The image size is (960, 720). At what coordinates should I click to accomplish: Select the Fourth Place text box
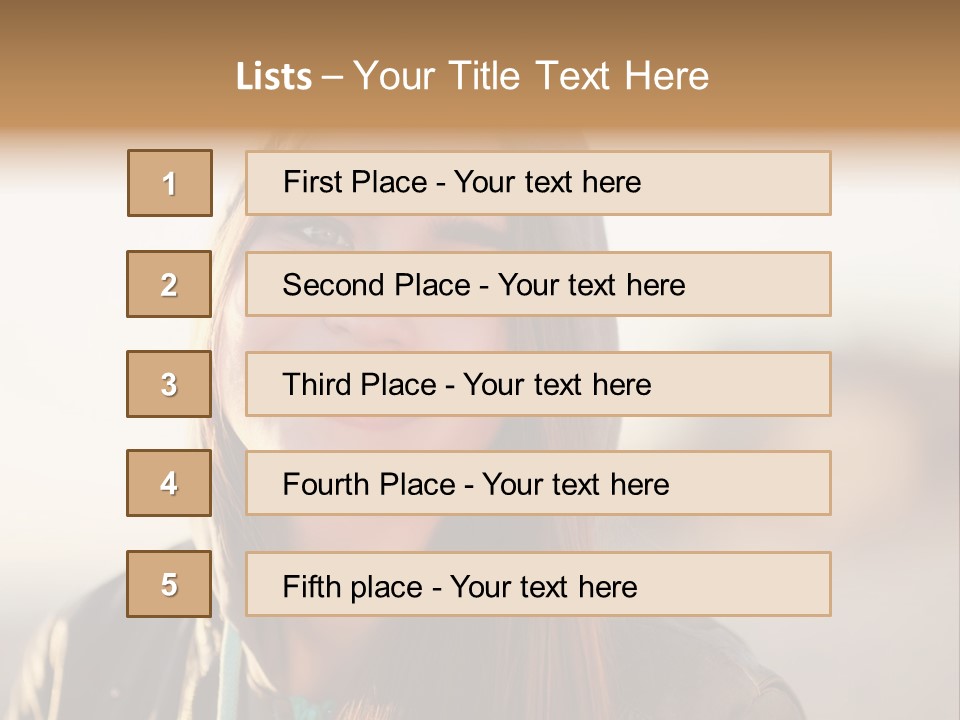pyautogui.click(x=538, y=484)
